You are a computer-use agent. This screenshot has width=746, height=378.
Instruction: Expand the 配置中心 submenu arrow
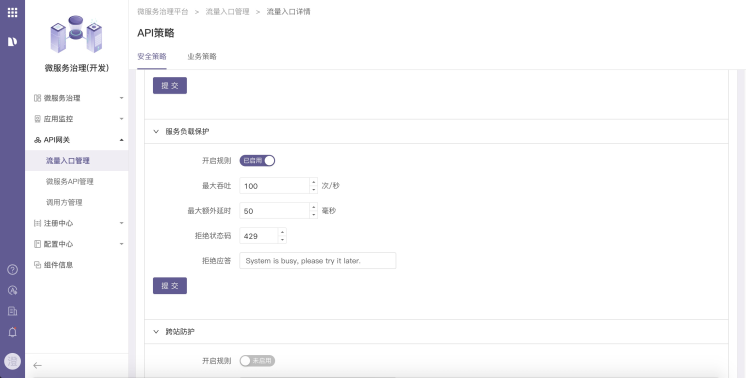point(121,244)
